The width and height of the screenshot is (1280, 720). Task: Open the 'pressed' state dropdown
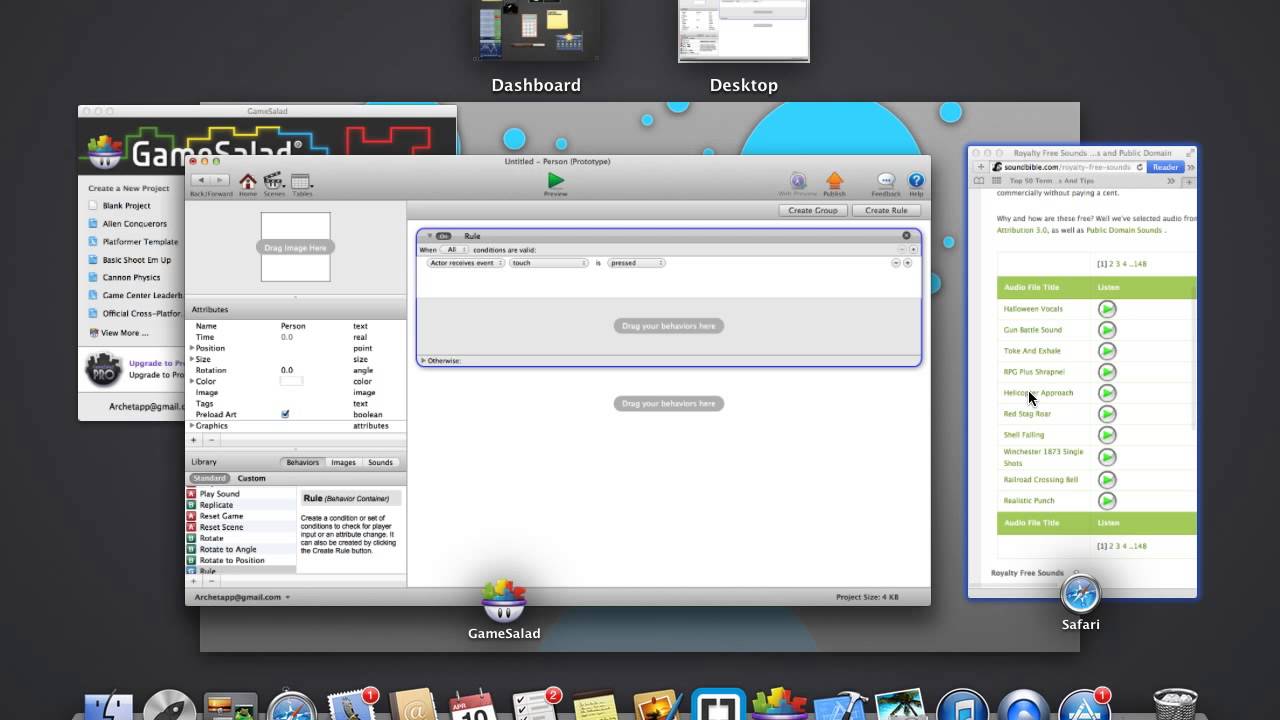pyautogui.click(x=636, y=263)
